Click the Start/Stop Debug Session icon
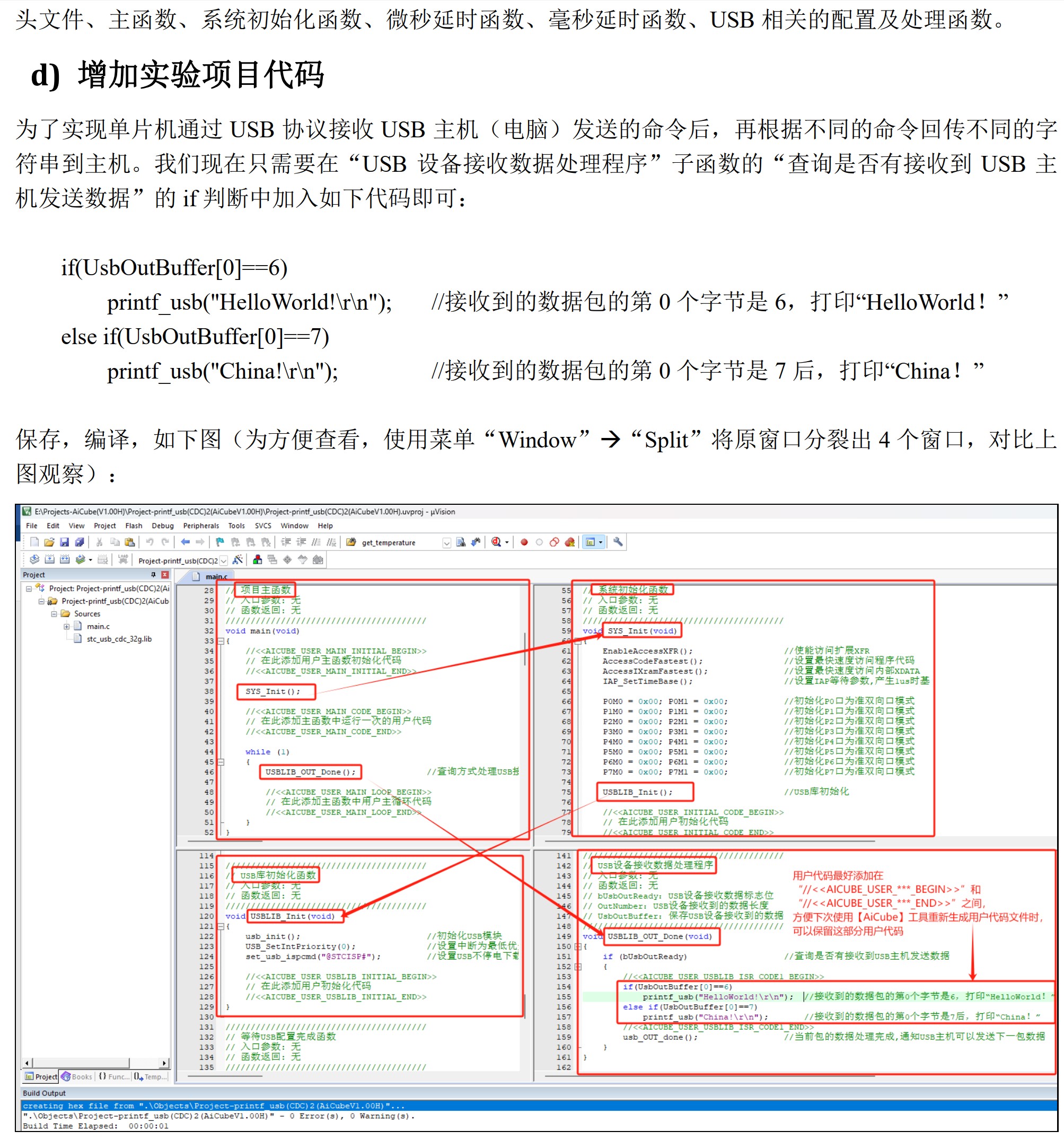Screen dimensions: 1064x1140 tap(496, 542)
